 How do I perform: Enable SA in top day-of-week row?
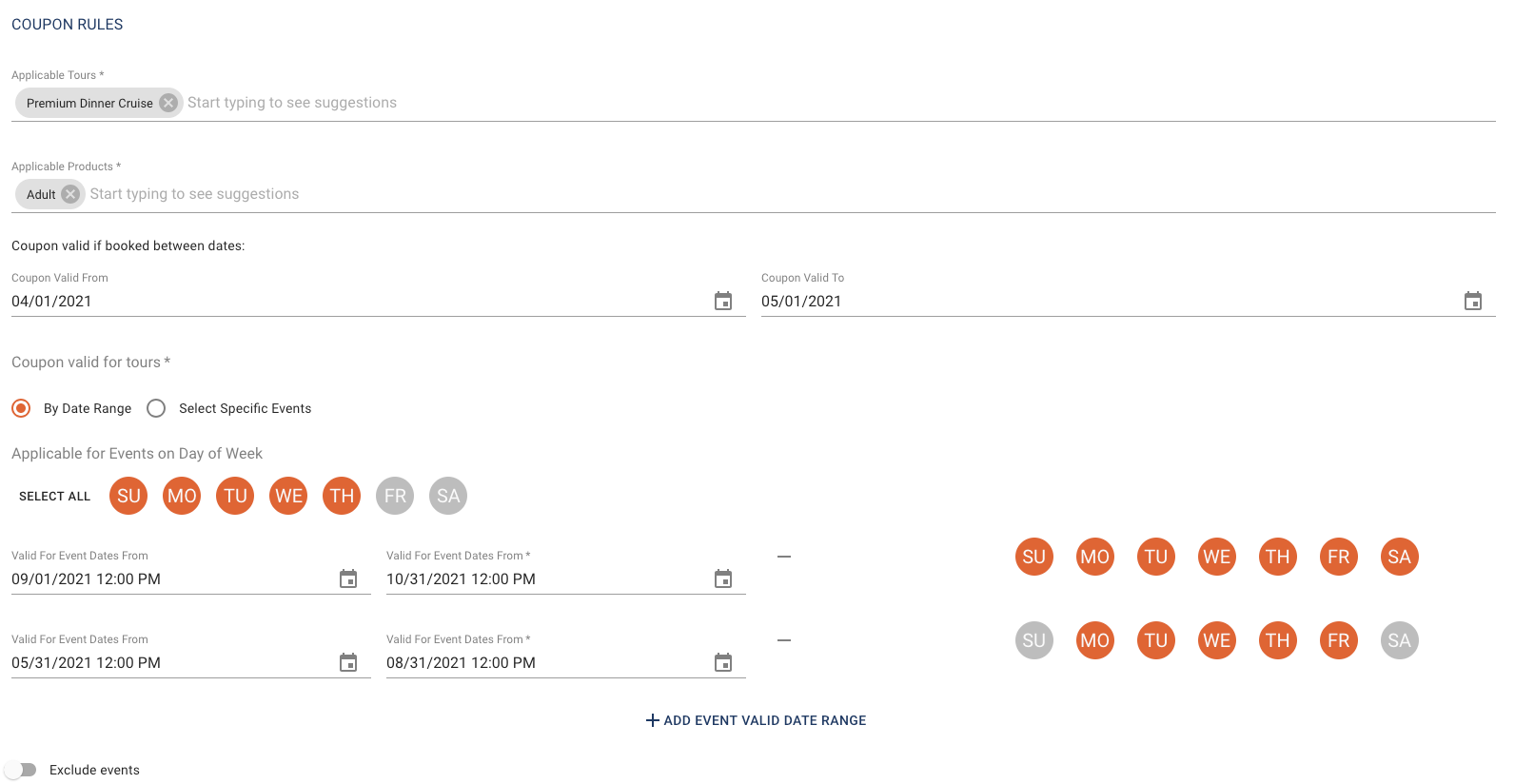(x=448, y=496)
